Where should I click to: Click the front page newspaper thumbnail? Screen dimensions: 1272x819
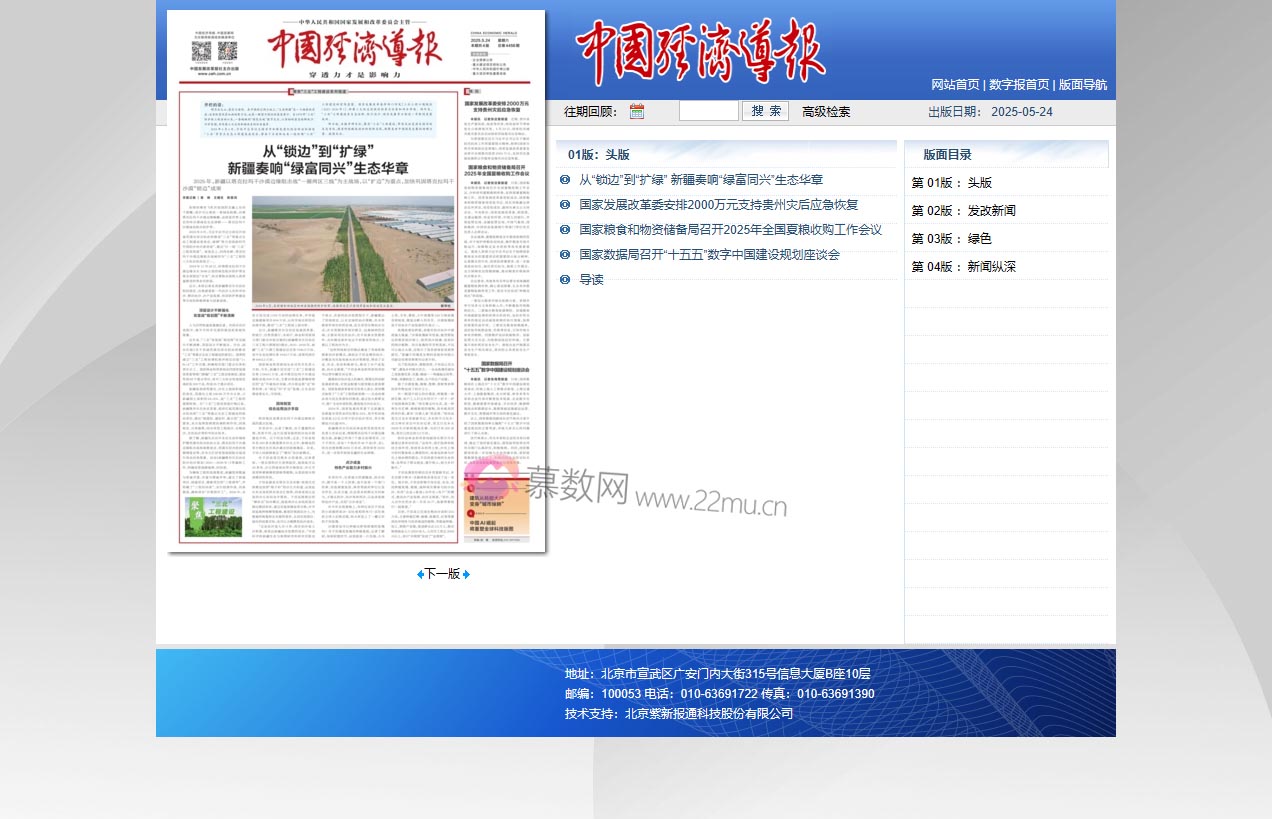click(x=356, y=281)
